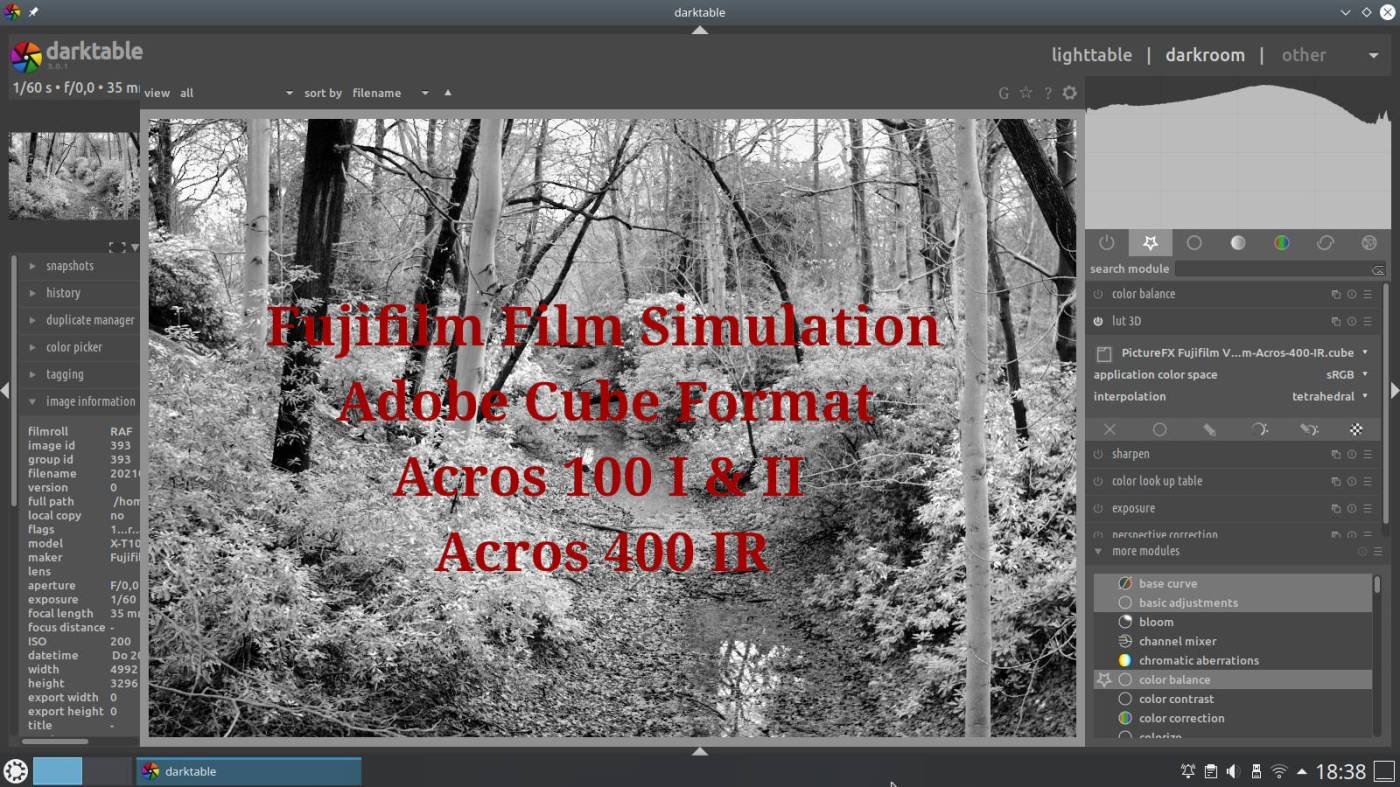Screen dimensions: 1400x787
Task: Click the help question mark icon
Action: pyautogui.click(x=1047, y=93)
